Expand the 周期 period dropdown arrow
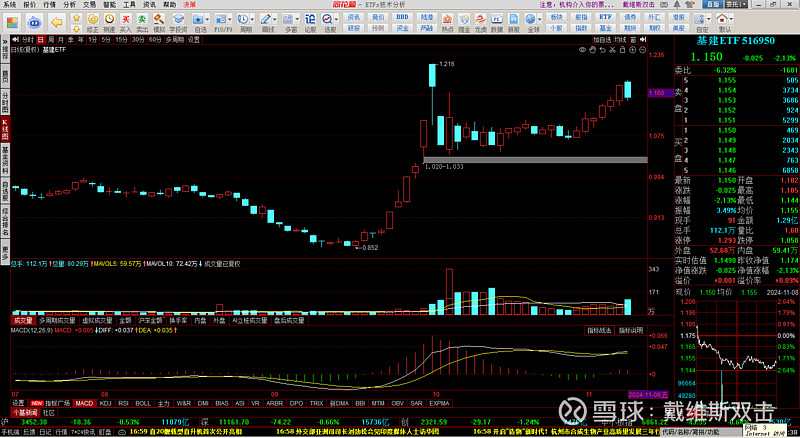Image resolution: width=800 pixels, height=438 pixels. [x=253, y=19]
